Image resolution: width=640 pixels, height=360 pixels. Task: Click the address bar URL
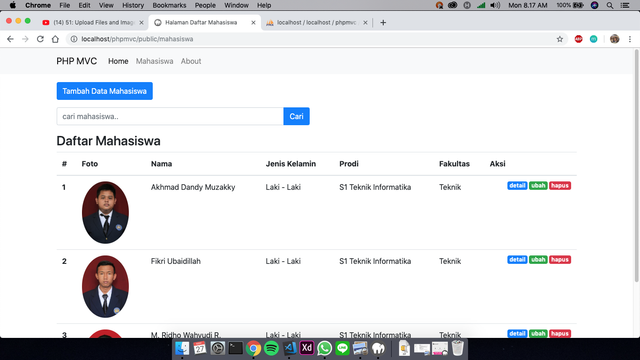pyautogui.click(x=137, y=39)
